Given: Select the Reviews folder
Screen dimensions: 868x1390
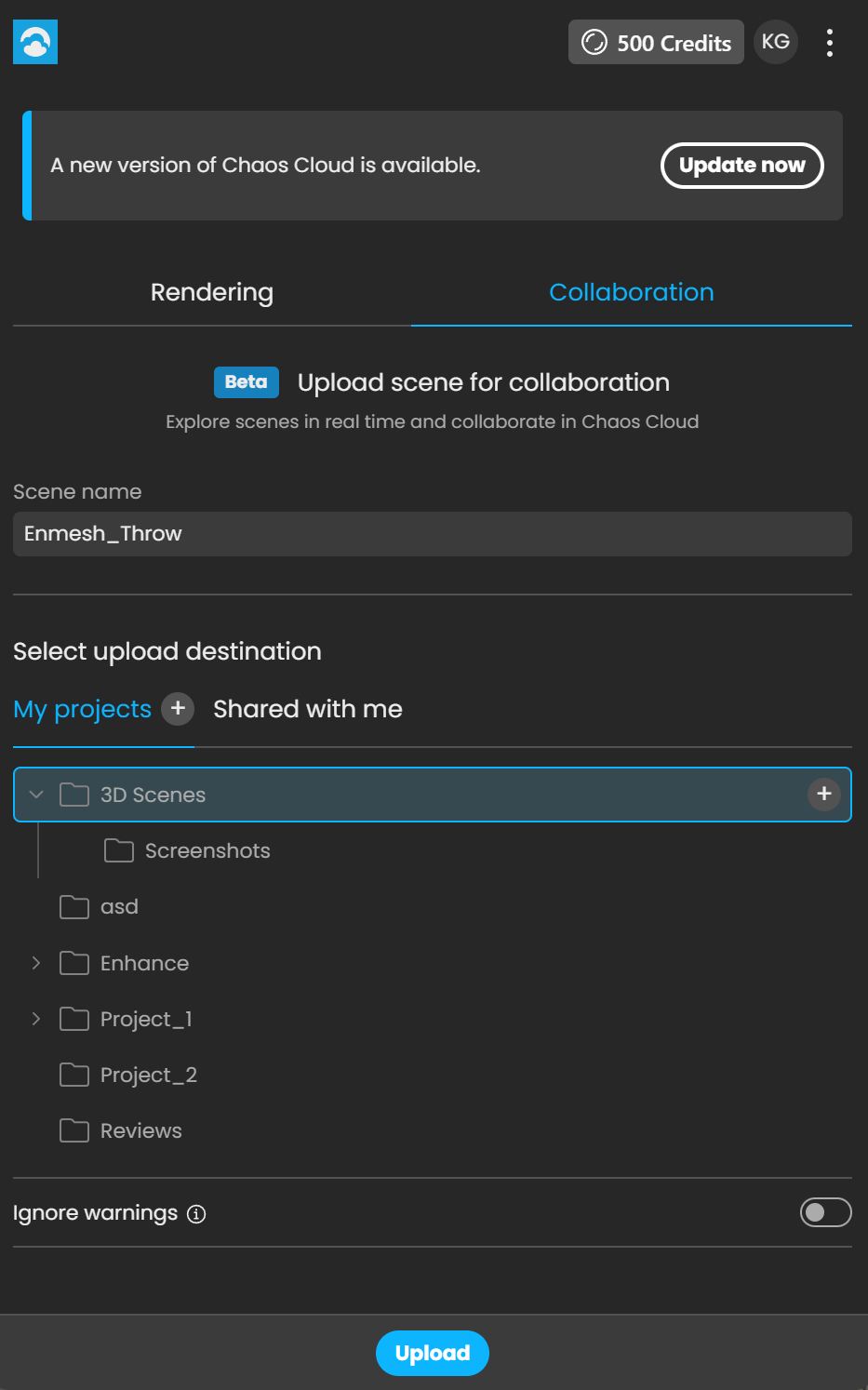Looking at the screenshot, I should 141,1130.
